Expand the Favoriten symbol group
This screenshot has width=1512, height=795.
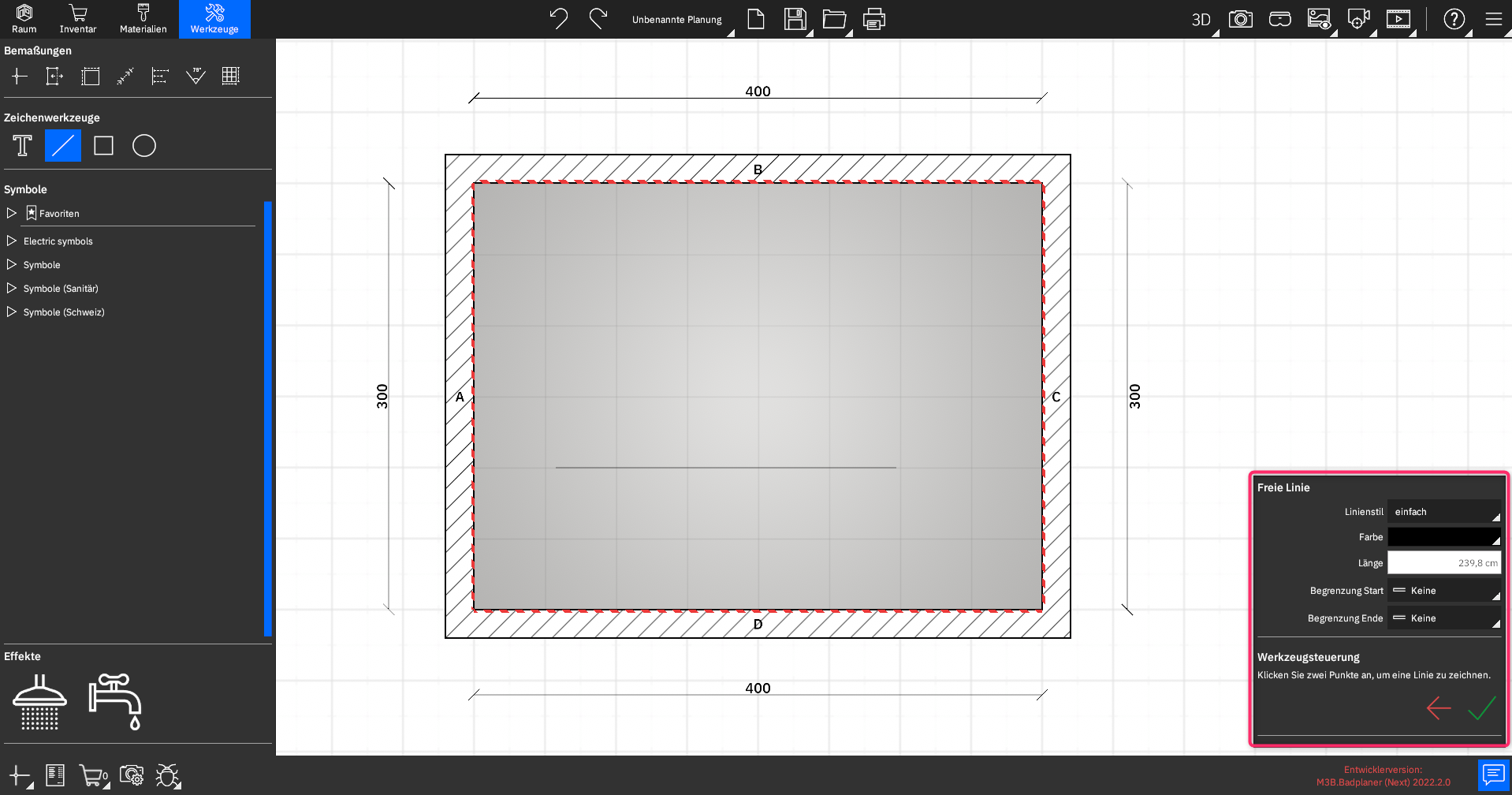click(11, 213)
